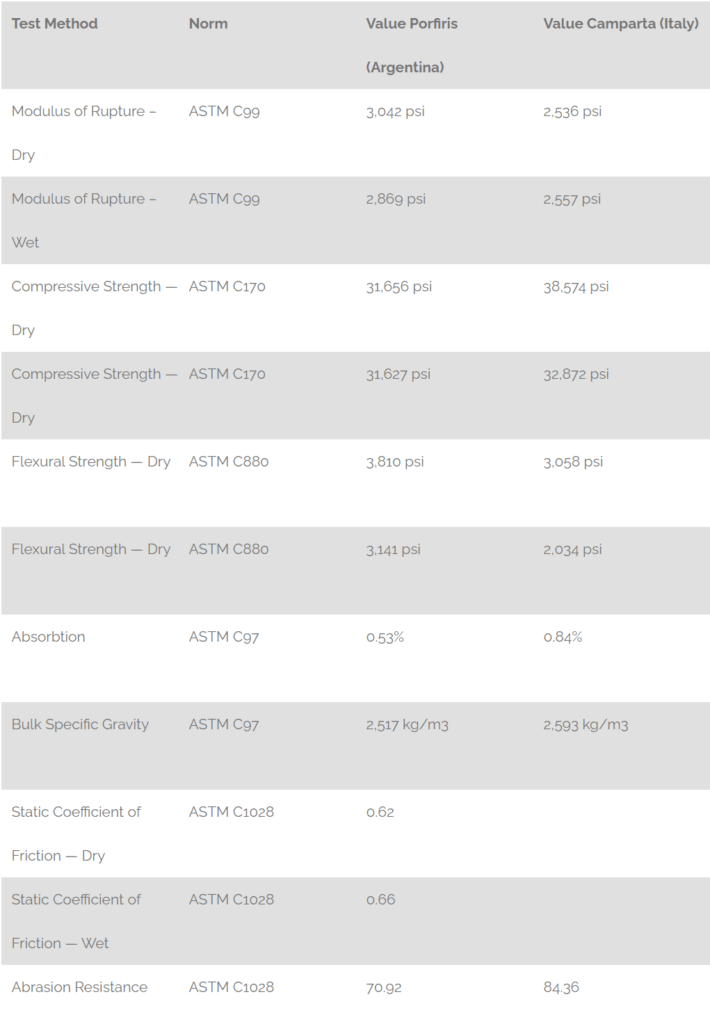
Task: Click the 0.66 friction value
Action: coord(381,899)
